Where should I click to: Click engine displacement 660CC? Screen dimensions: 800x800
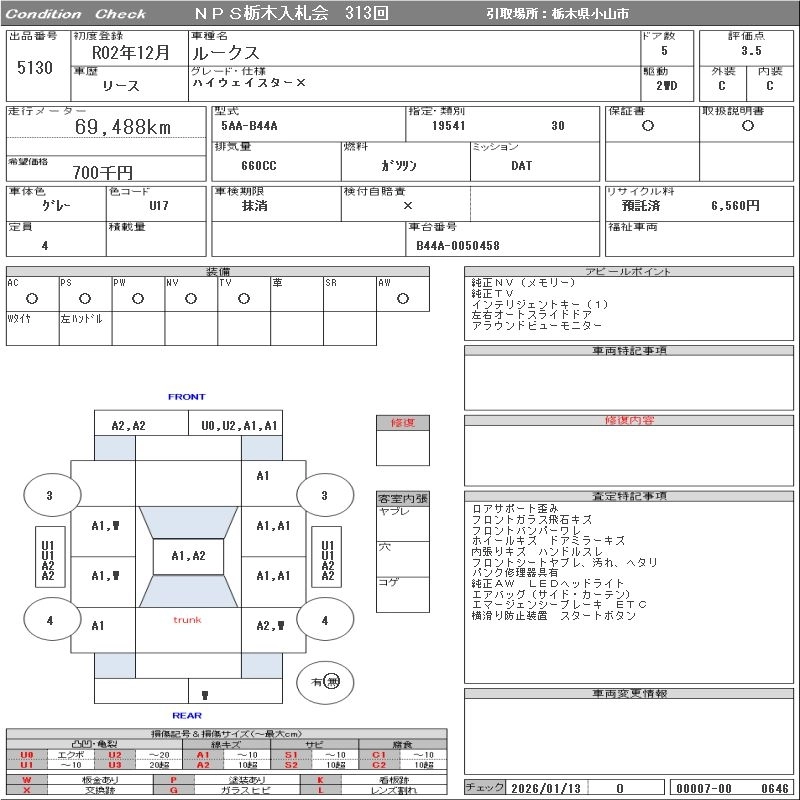pos(259,166)
